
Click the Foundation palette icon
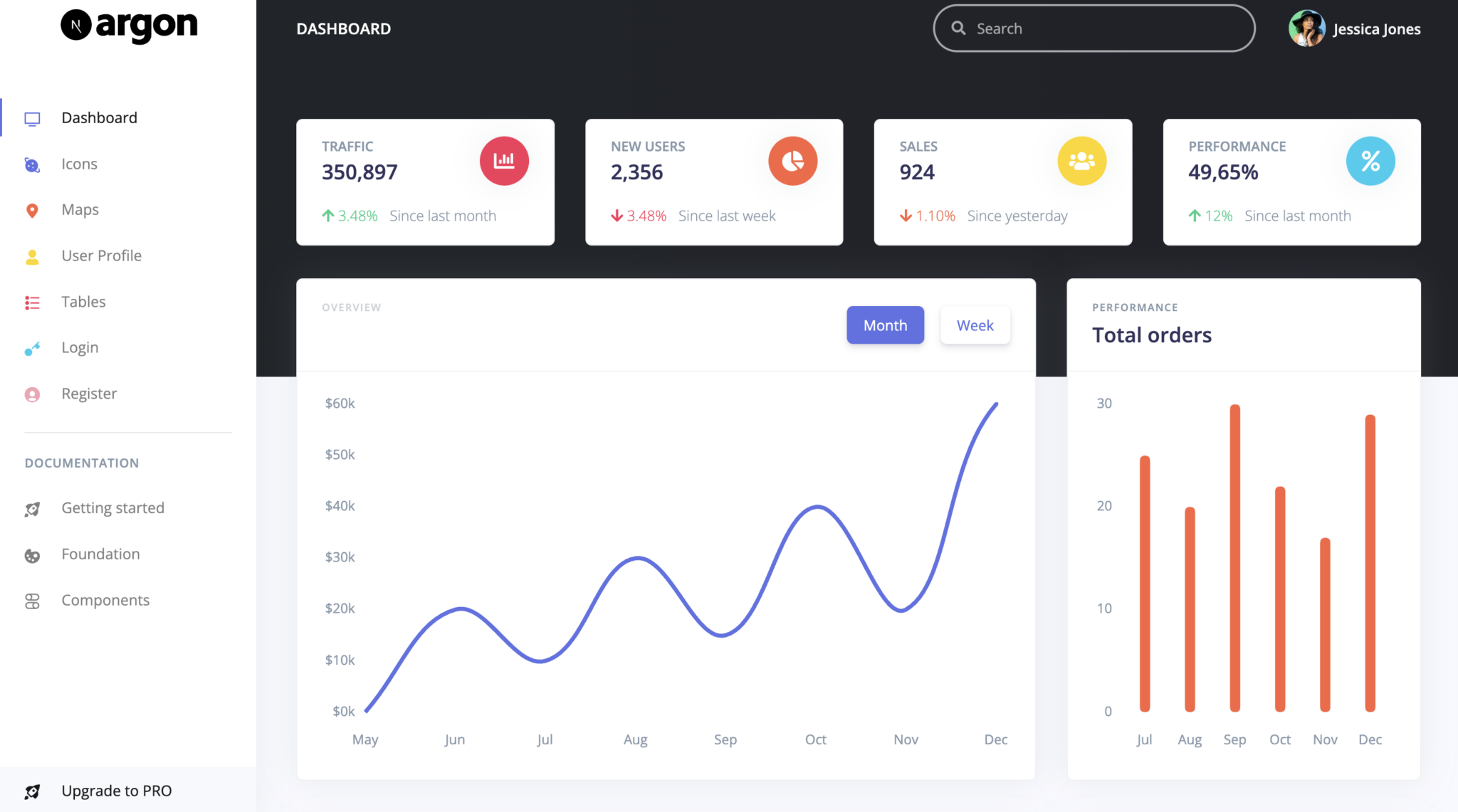[x=32, y=554]
